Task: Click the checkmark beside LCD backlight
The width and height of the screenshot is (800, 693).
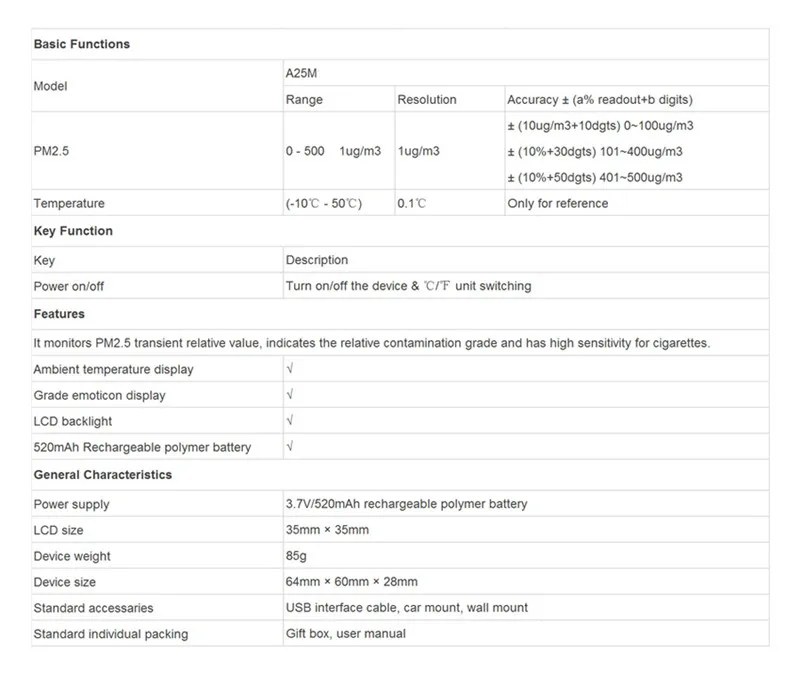Action: click(x=290, y=421)
